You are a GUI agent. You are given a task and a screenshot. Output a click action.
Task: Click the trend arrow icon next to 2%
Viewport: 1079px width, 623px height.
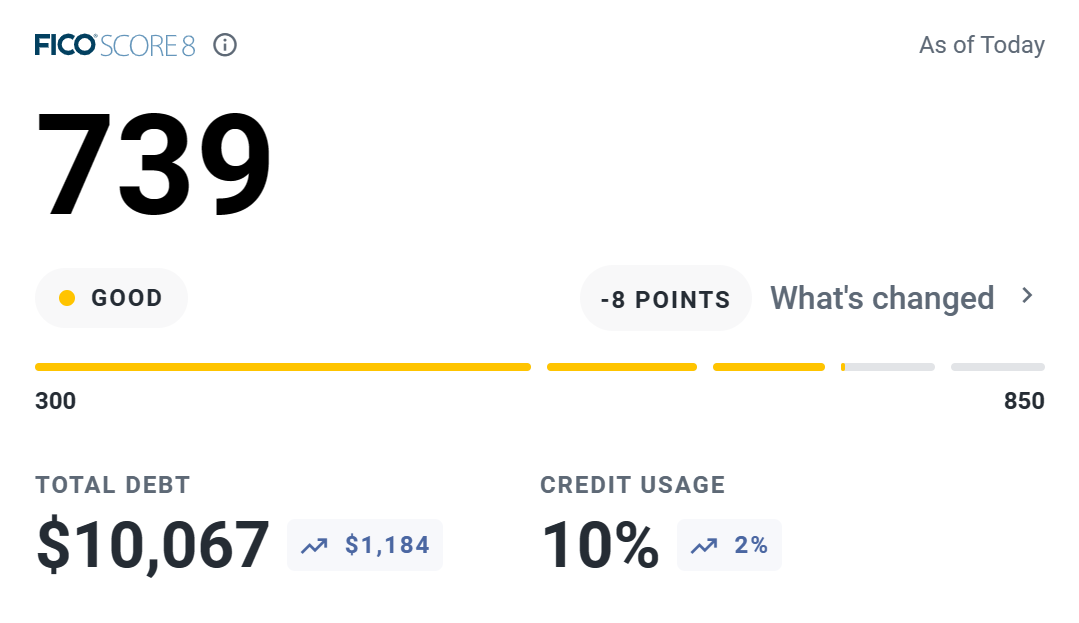[x=703, y=545]
